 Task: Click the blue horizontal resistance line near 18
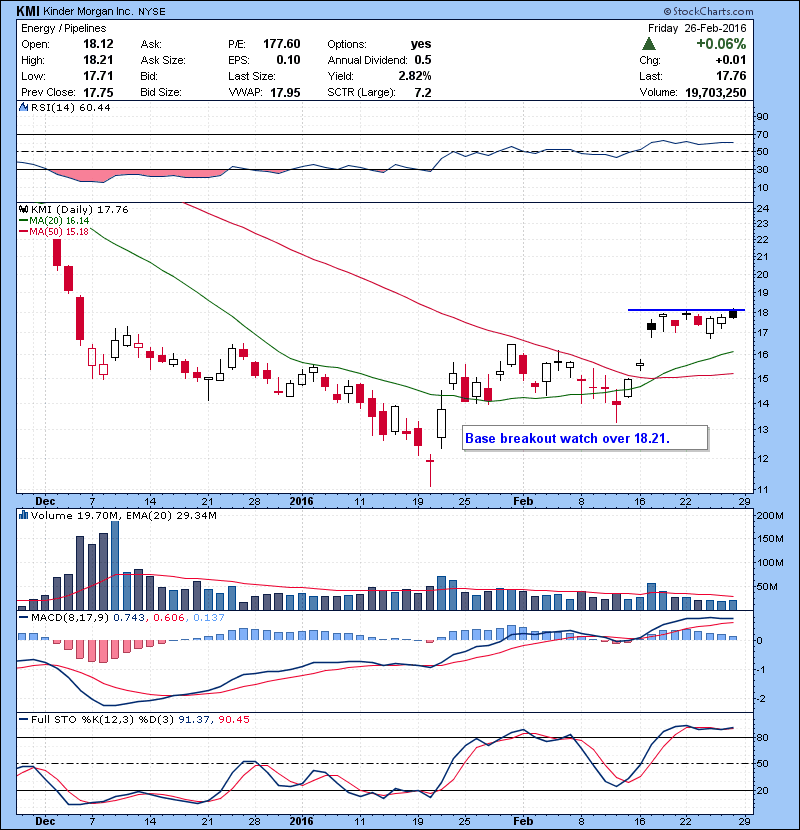click(686, 310)
